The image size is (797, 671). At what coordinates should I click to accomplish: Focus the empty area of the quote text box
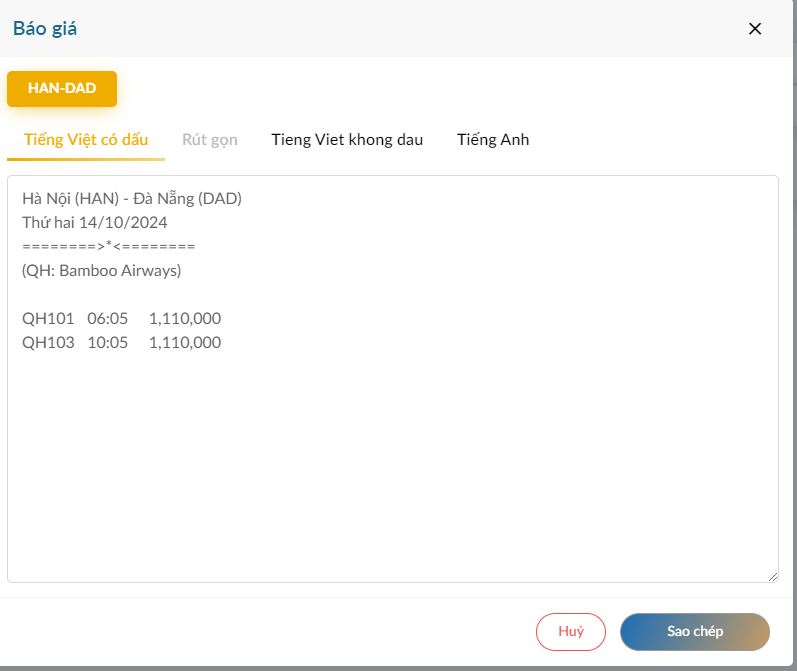point(392,460)
